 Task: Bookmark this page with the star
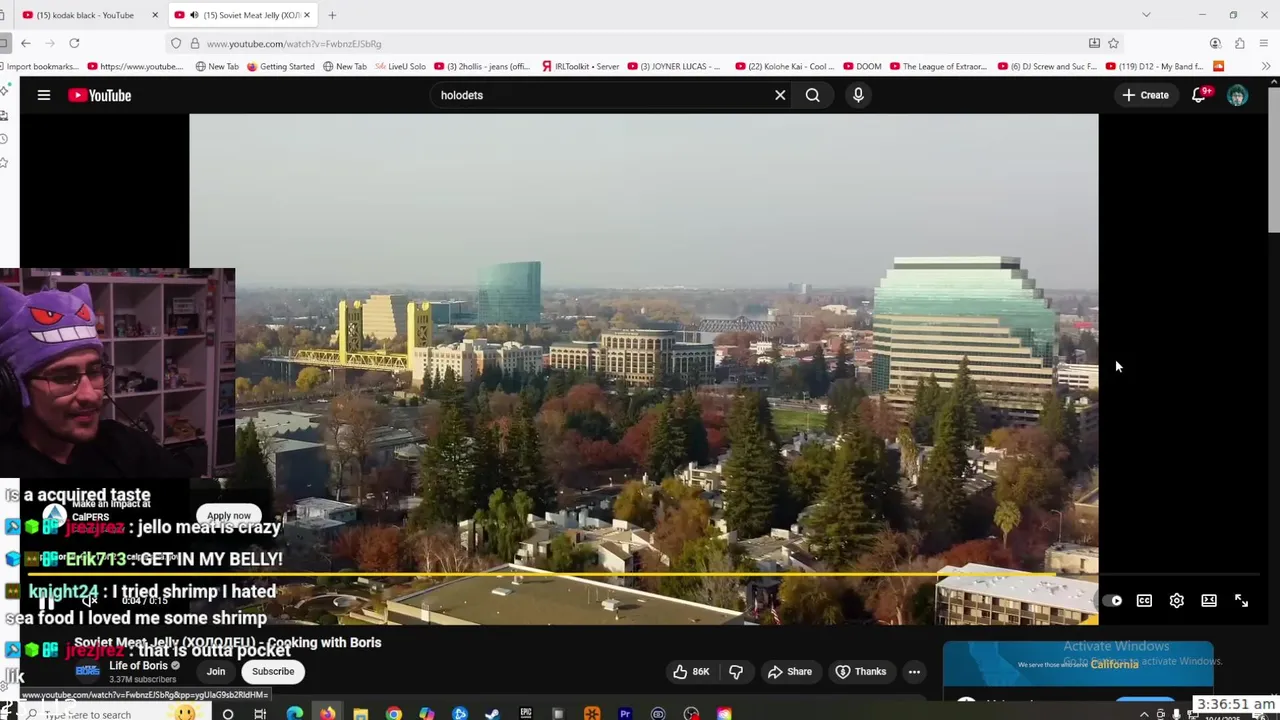1113,43
